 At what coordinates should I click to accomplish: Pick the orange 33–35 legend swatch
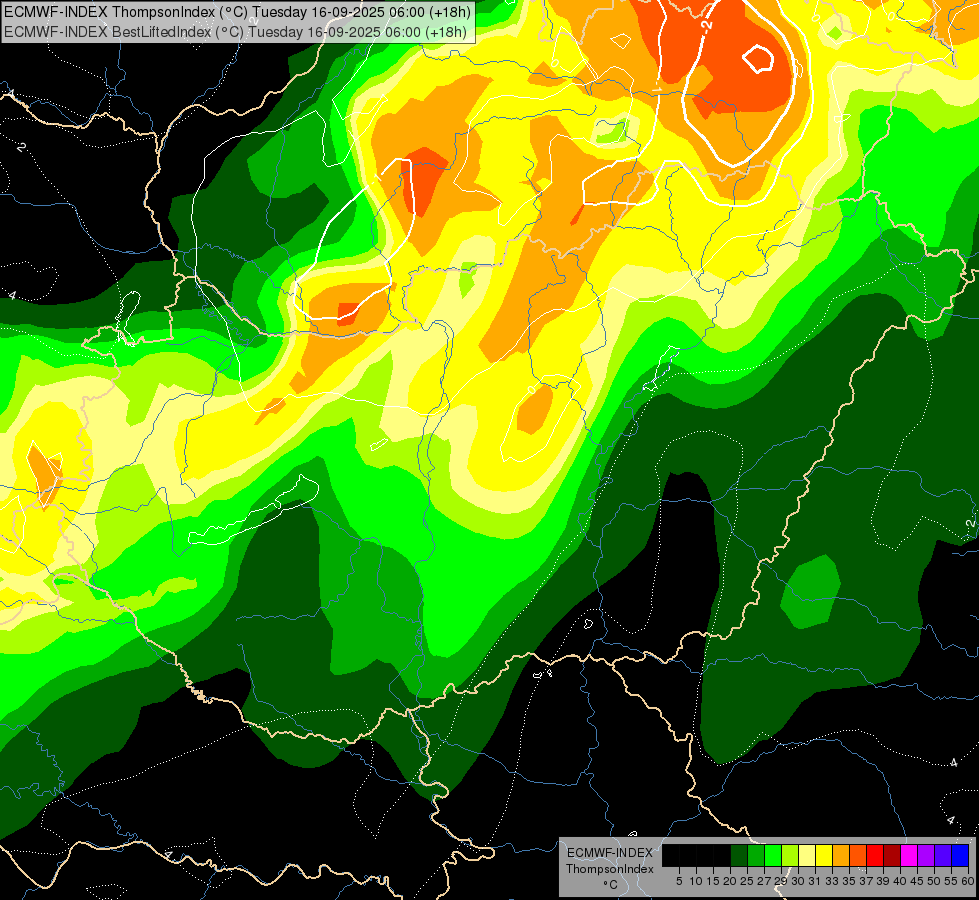tap(841, 855)
